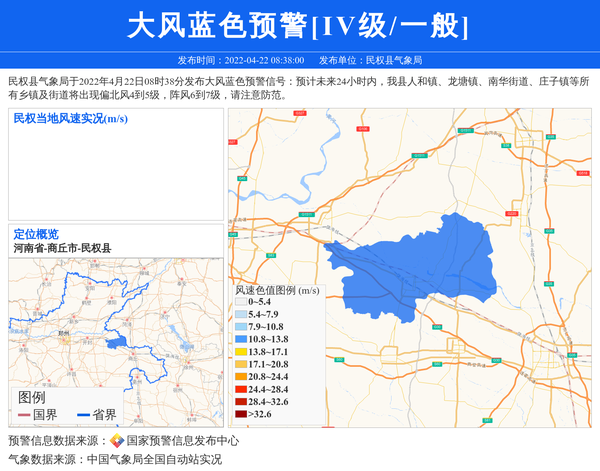
Task: Select the 24.4~28.4 red legend swatch
Action: point(240,389)
